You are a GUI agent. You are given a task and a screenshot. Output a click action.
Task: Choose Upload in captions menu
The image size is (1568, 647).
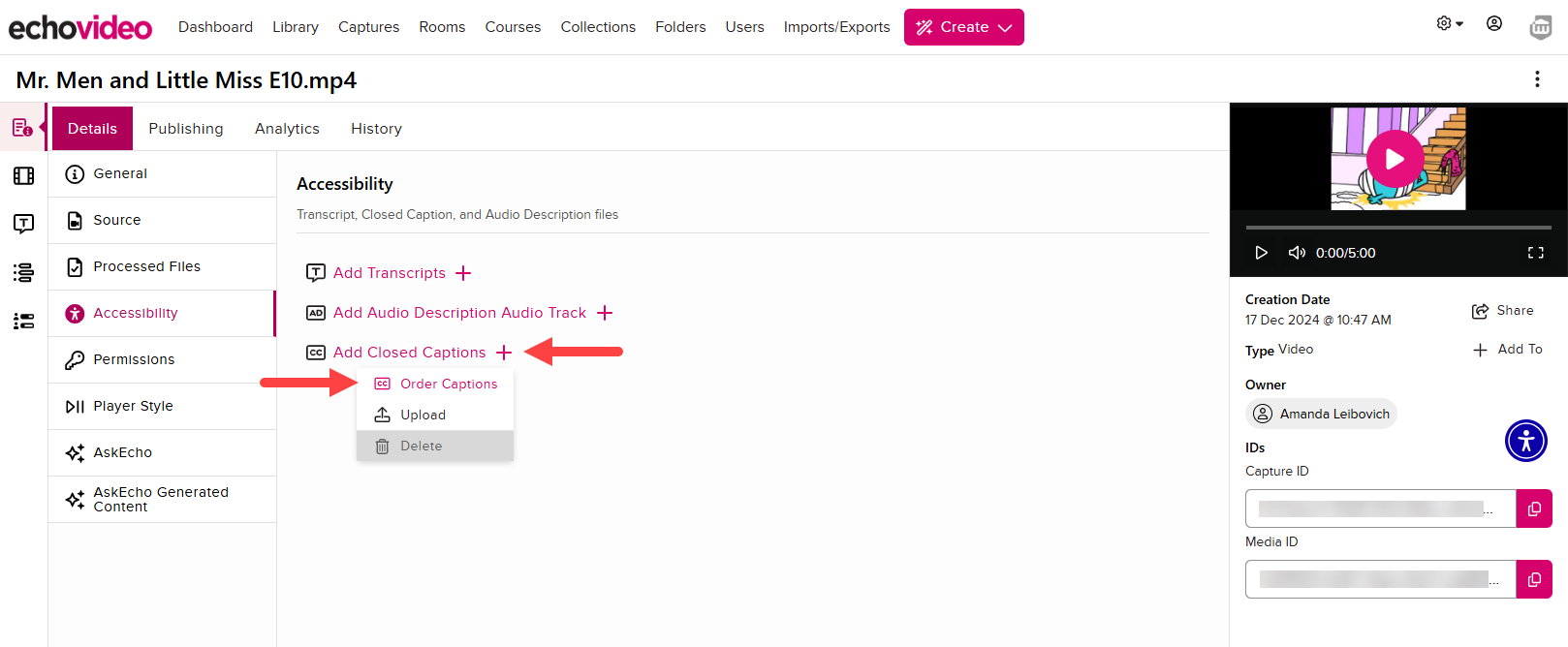pyautogui.click(x=423, y=415)
